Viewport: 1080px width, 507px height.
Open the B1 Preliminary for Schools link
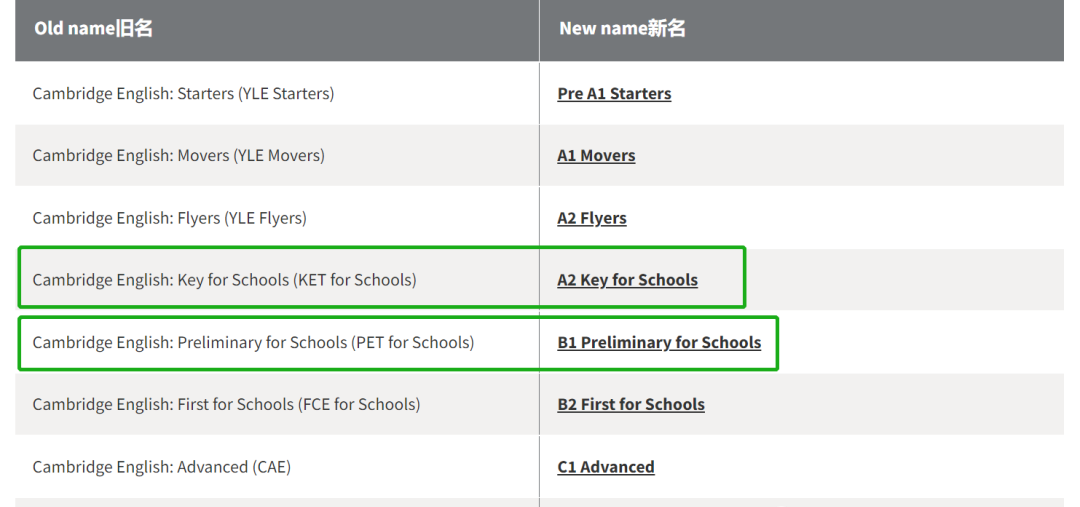tap(659, 342)
